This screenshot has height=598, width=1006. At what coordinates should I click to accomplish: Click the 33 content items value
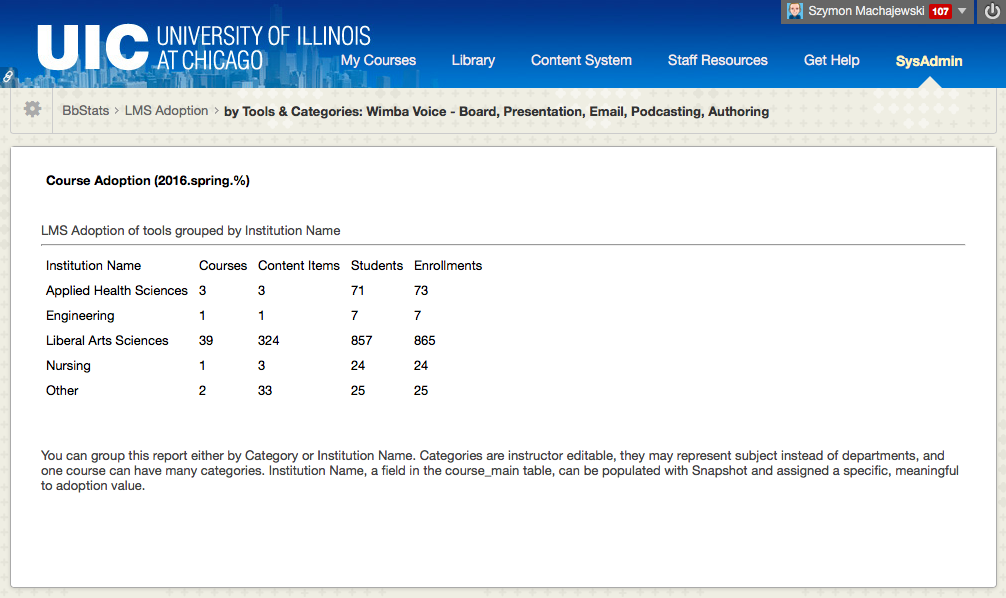(265, 391)
